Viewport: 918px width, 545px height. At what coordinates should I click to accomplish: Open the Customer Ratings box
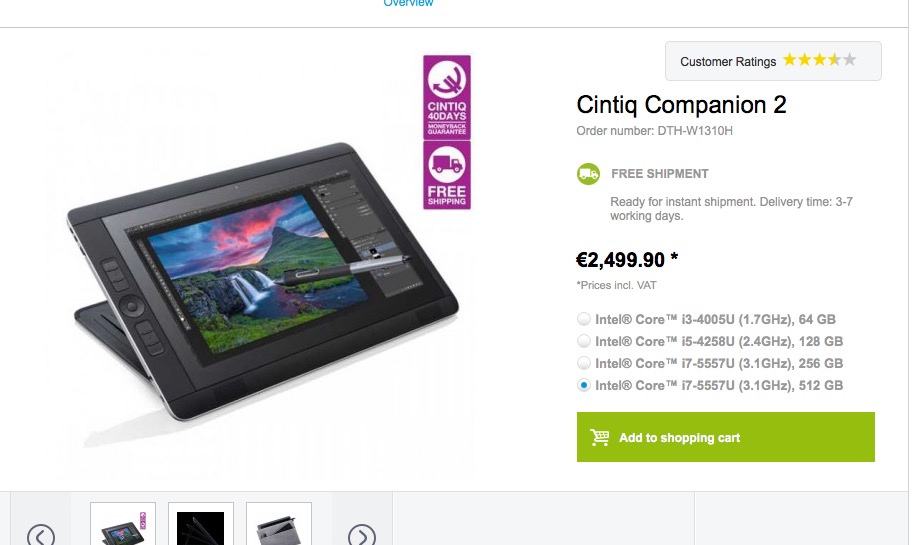pyautogui.click(x=773, y=61)
